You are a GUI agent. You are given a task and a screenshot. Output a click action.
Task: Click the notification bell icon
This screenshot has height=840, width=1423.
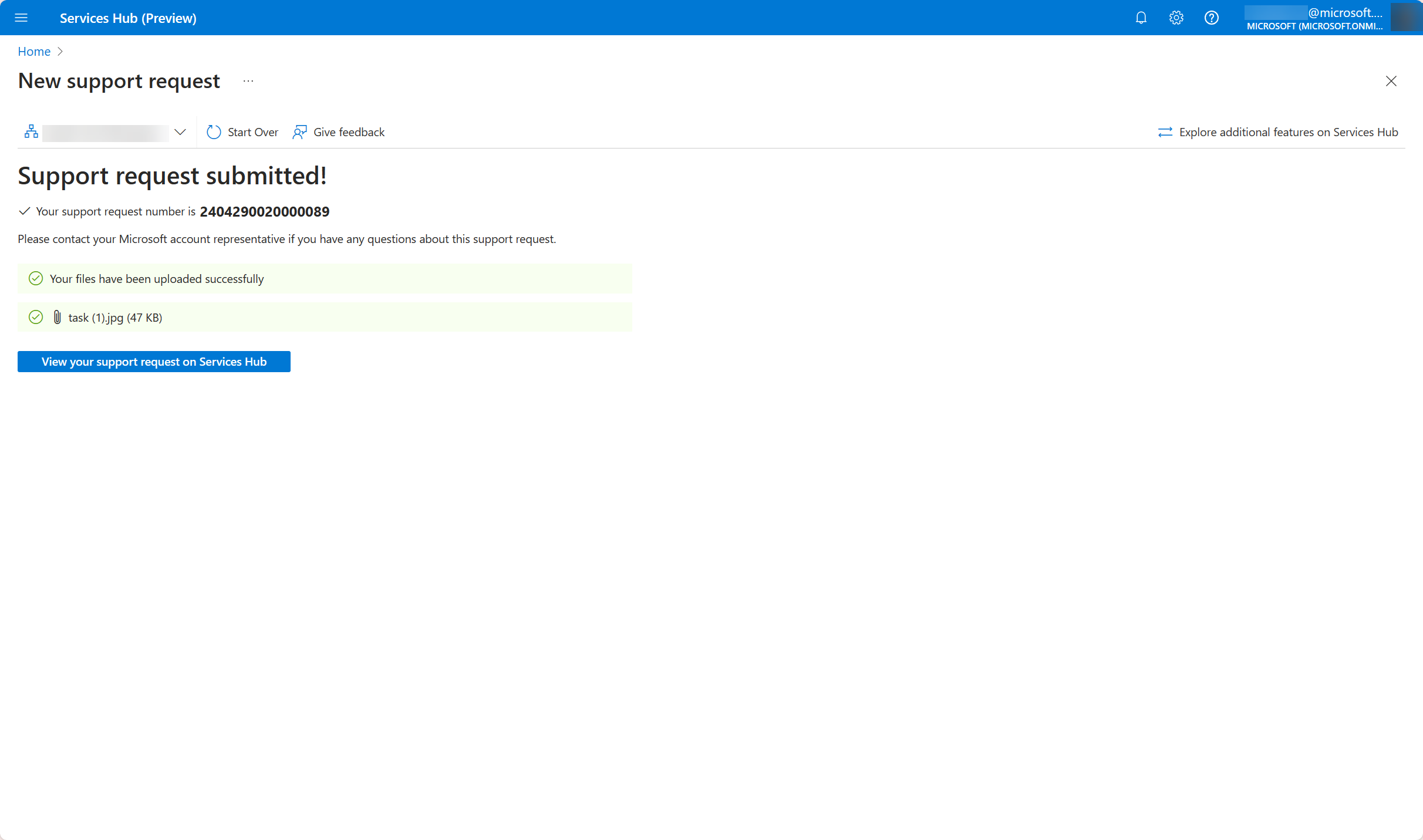pos(1141,17)
